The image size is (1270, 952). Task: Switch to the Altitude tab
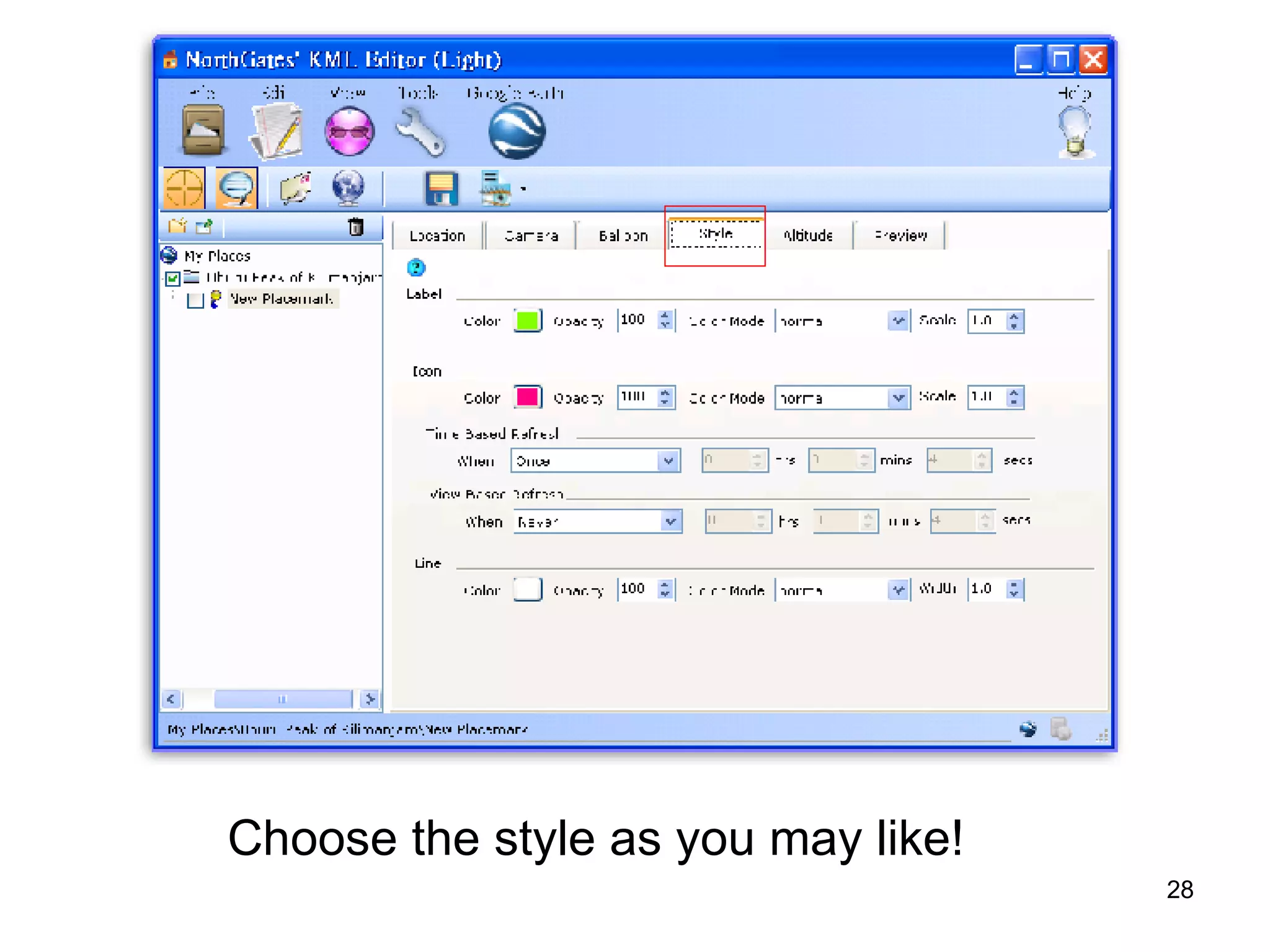pyautogui.click(x=808, y=236)
